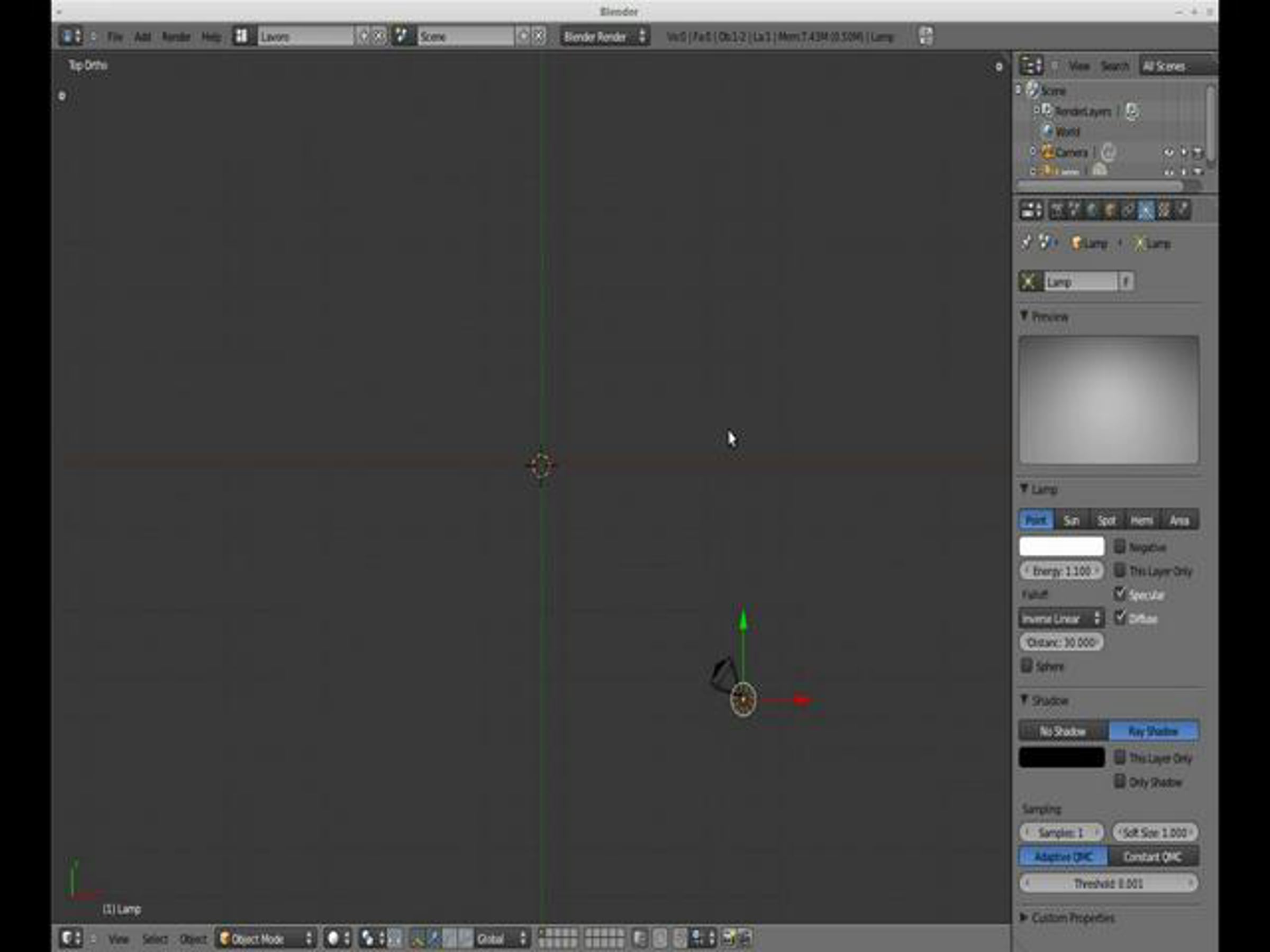Enable the Sphere checkbox
Screen dimensions: 1270x952
click(1027, 666)
